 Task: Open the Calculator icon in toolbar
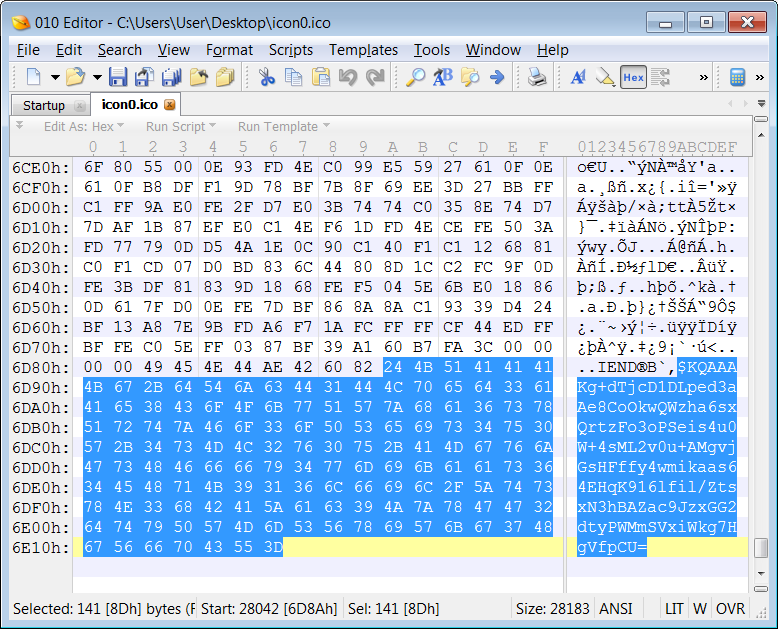coord(738,77)
